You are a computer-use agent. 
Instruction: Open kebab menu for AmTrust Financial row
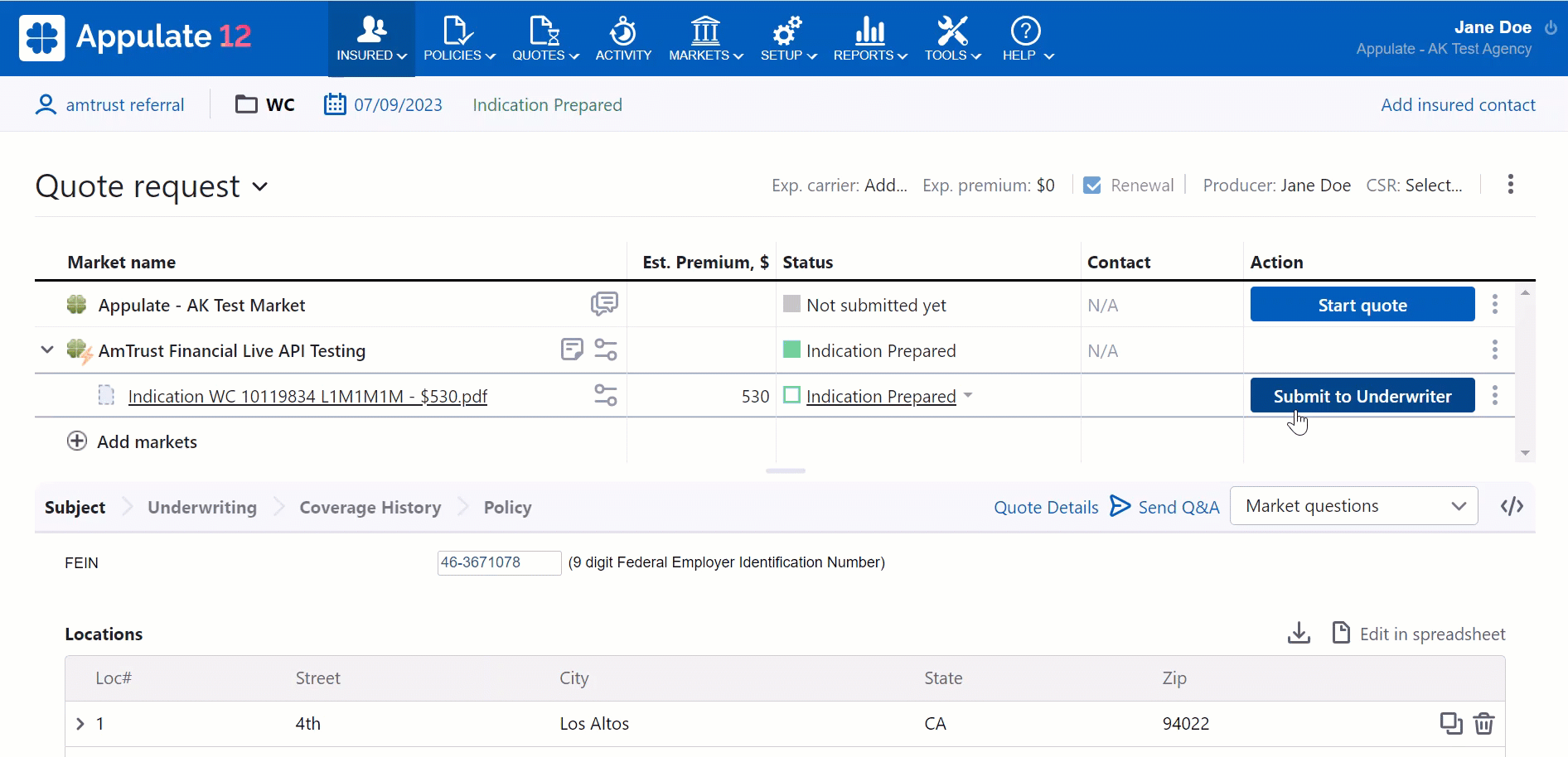pos(1494,350)
